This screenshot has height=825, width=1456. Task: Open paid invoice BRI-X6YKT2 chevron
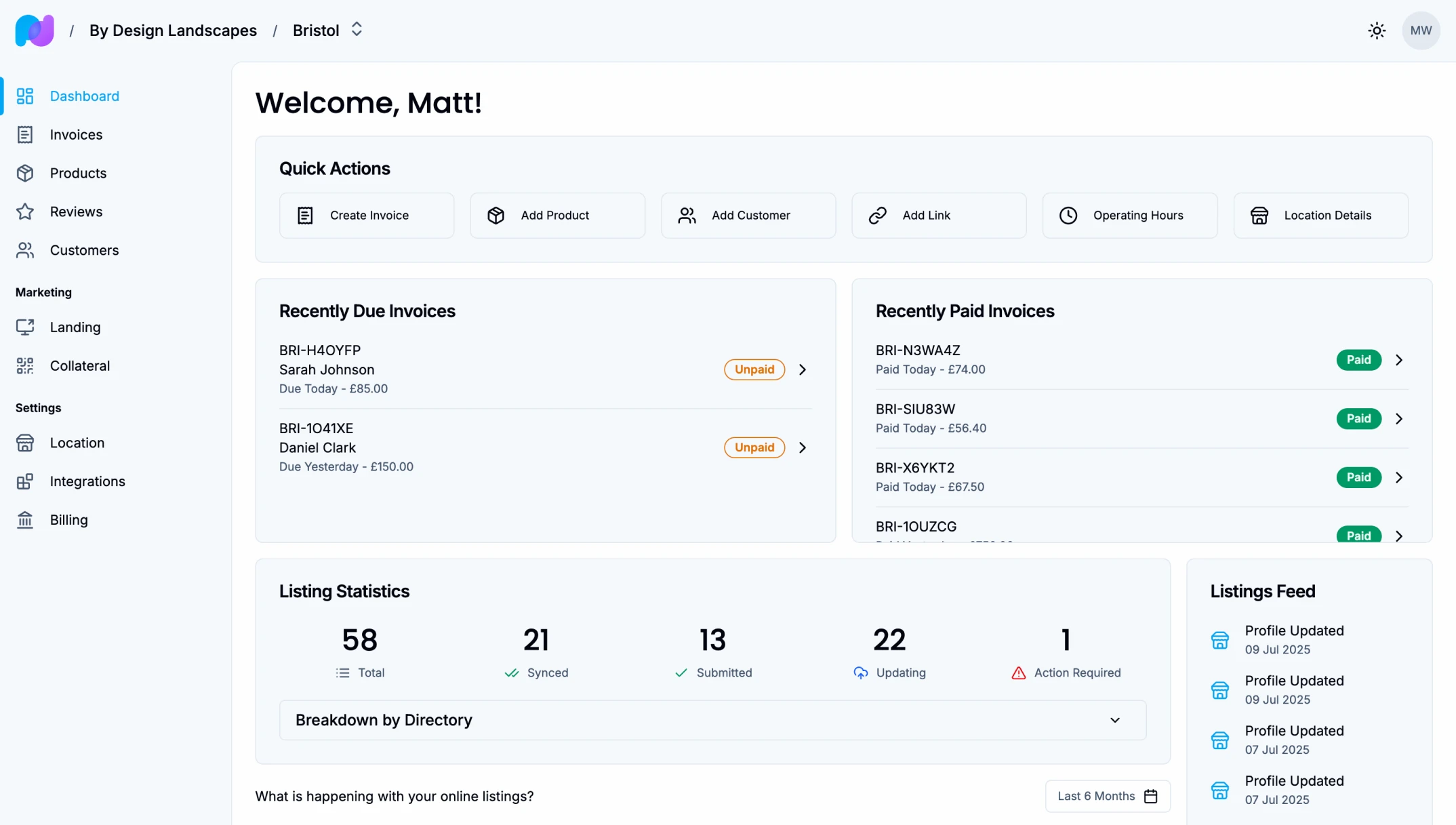tap(1399, 477)
